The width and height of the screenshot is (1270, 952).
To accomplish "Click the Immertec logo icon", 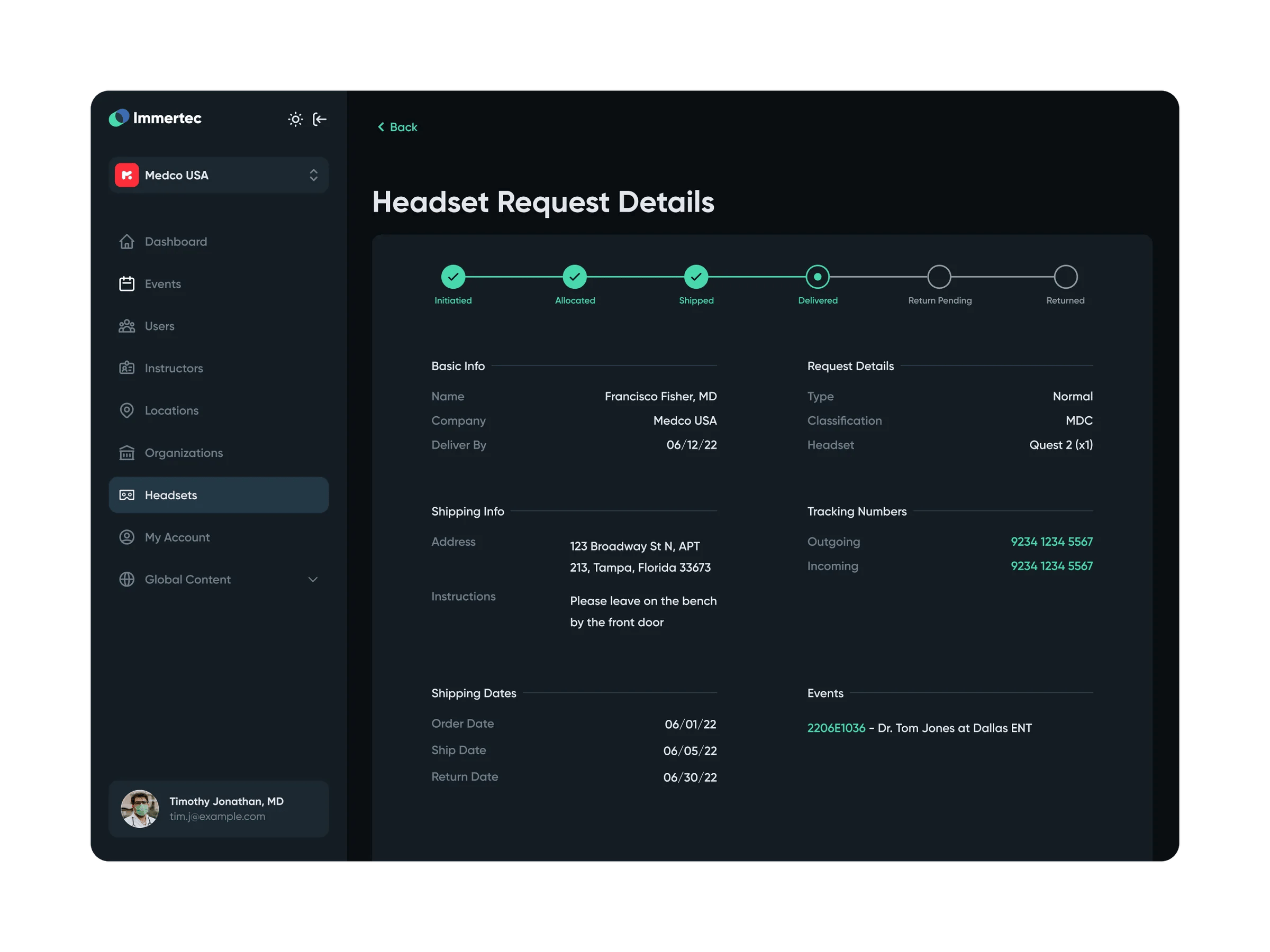I will tap(119, 117).
